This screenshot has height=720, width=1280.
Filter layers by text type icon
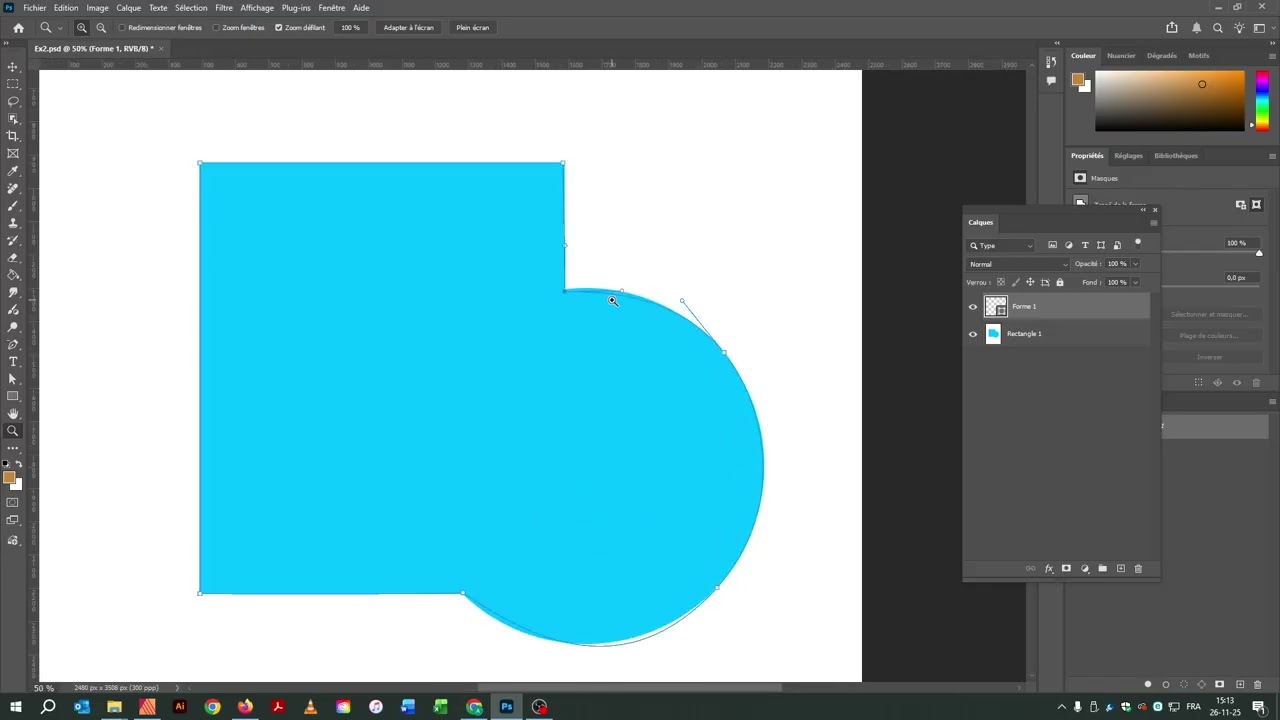point(1085,245)
